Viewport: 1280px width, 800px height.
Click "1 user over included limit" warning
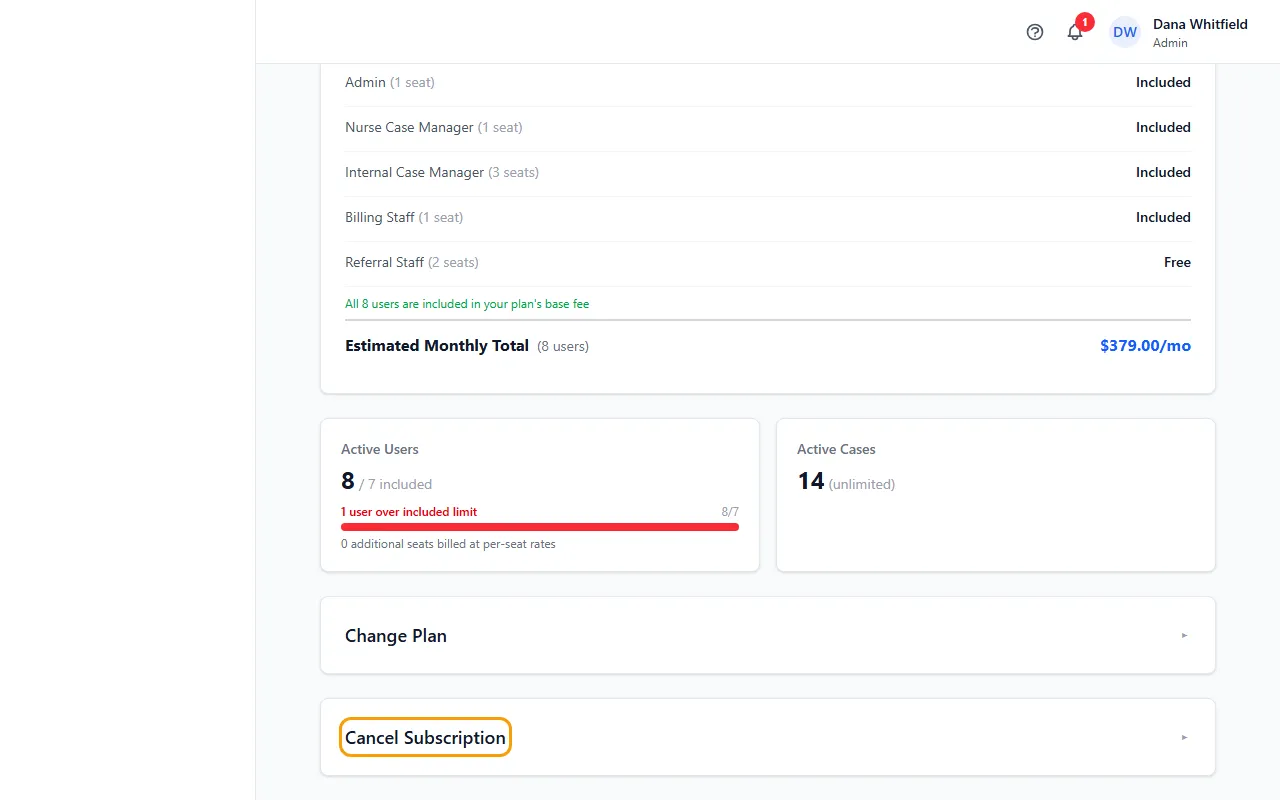point(409,511)
